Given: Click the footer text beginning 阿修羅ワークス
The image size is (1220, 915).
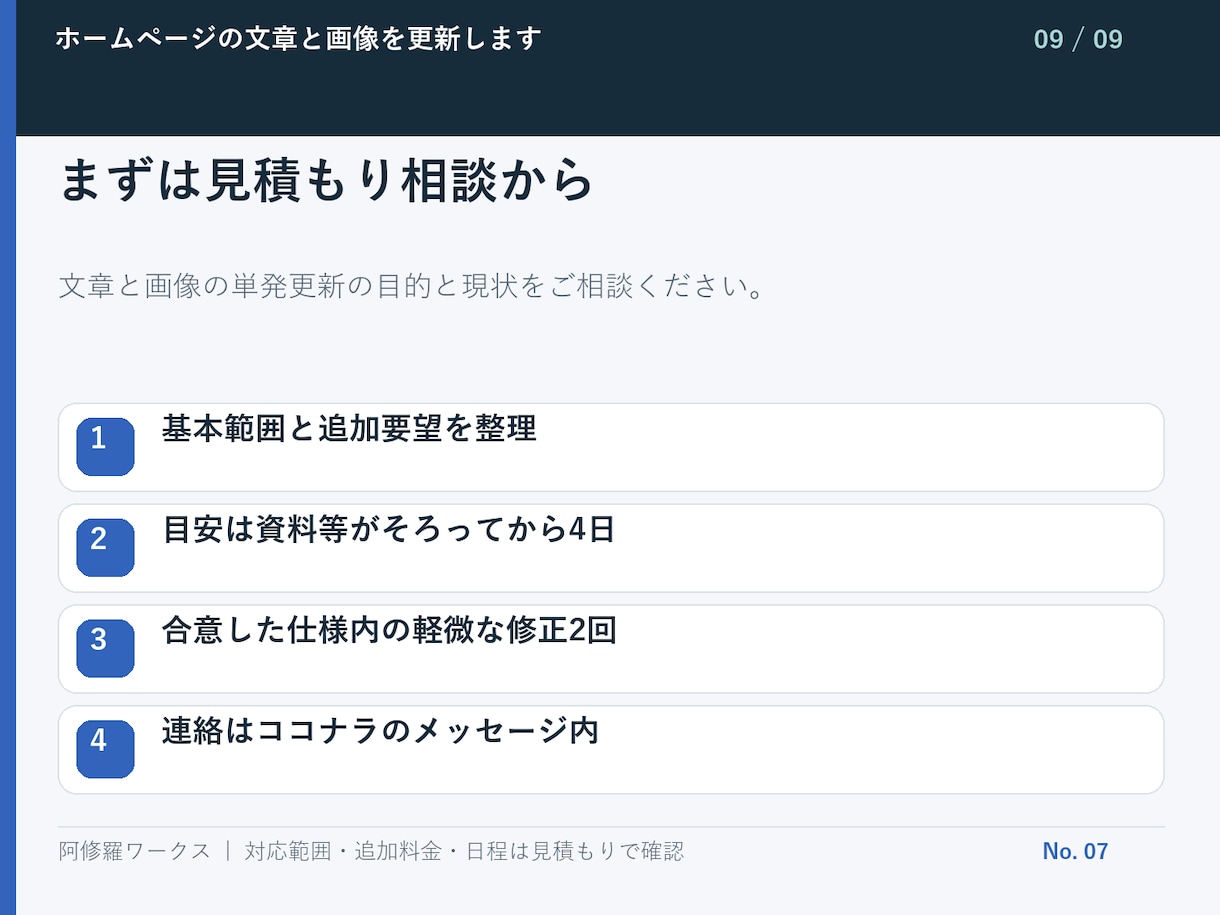Looking at the screenshot, I should (x=371, y=852).
